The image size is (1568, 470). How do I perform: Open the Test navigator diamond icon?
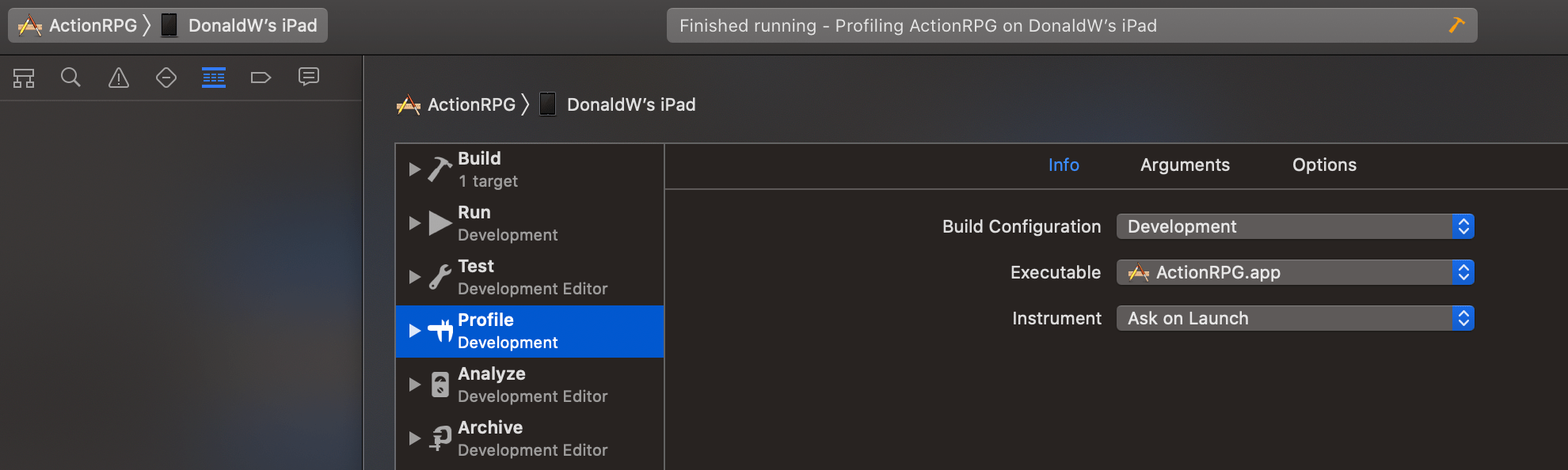click(166, 78)
